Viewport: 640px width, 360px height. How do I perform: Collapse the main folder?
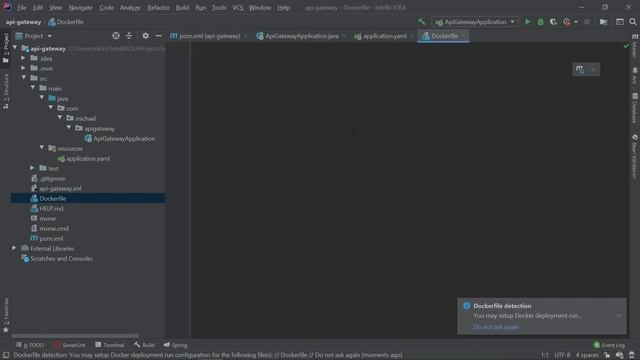tap(33, 88)
